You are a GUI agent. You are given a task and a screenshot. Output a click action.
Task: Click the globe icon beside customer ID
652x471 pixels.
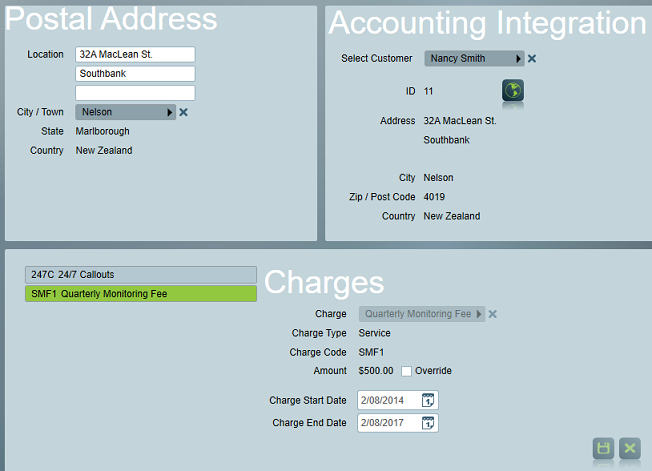click(x=513, y=91)
